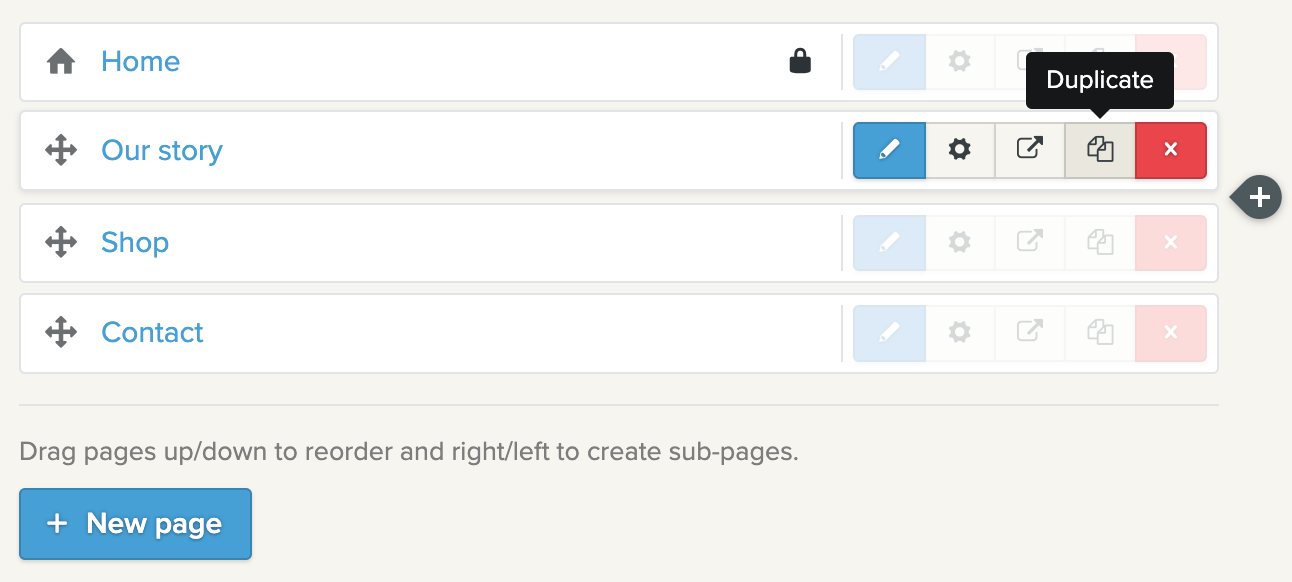Select the Shop page link

click(135, 243)
